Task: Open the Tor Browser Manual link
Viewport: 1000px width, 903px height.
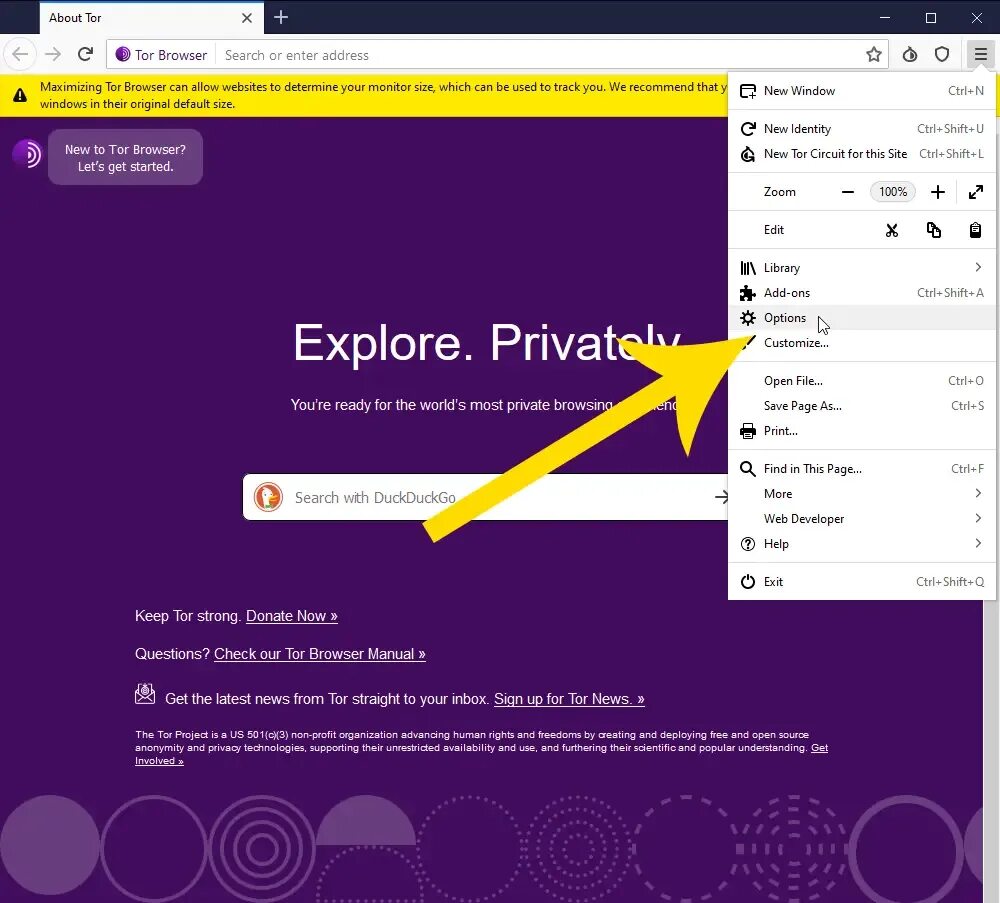Action: [320, 654]
